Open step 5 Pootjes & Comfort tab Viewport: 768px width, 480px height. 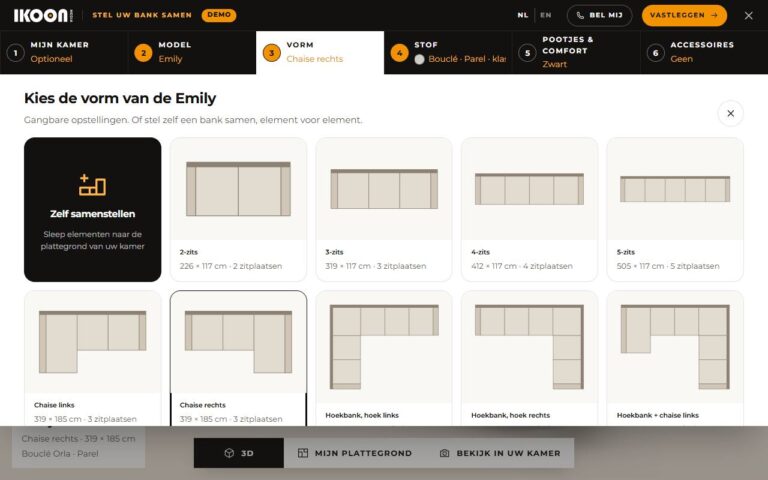coord(576,52)
